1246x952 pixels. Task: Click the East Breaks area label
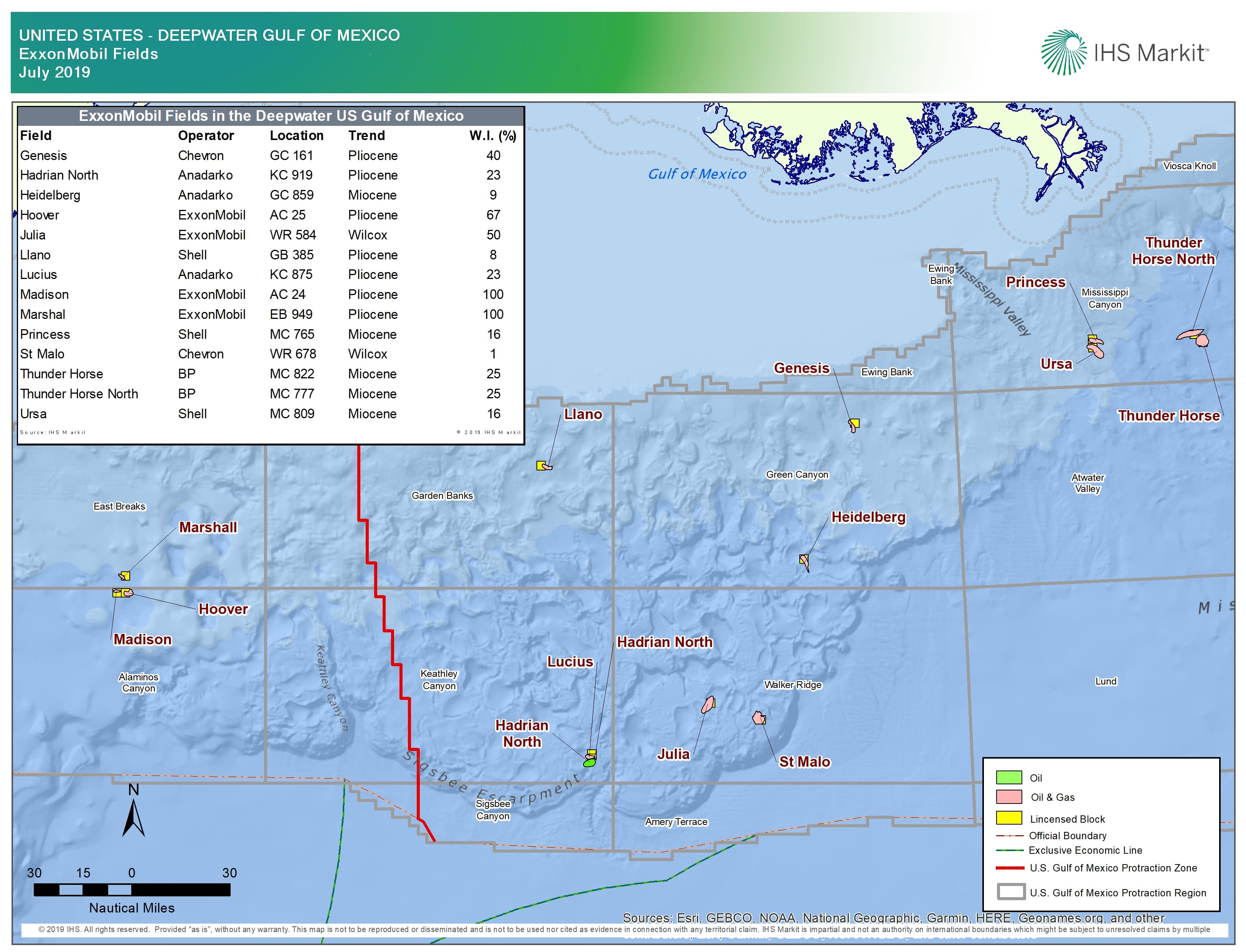[x=120, y=506]
